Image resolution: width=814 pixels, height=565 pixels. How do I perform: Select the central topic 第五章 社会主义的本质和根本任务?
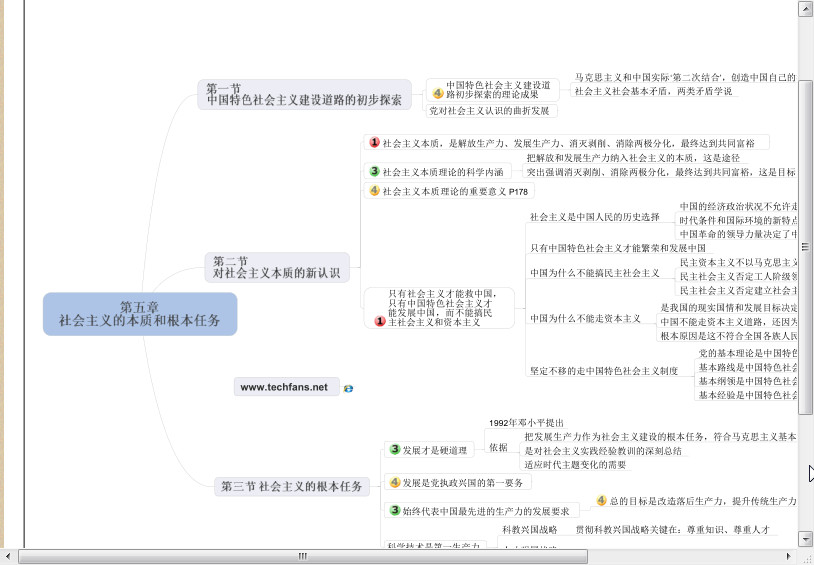140,314
